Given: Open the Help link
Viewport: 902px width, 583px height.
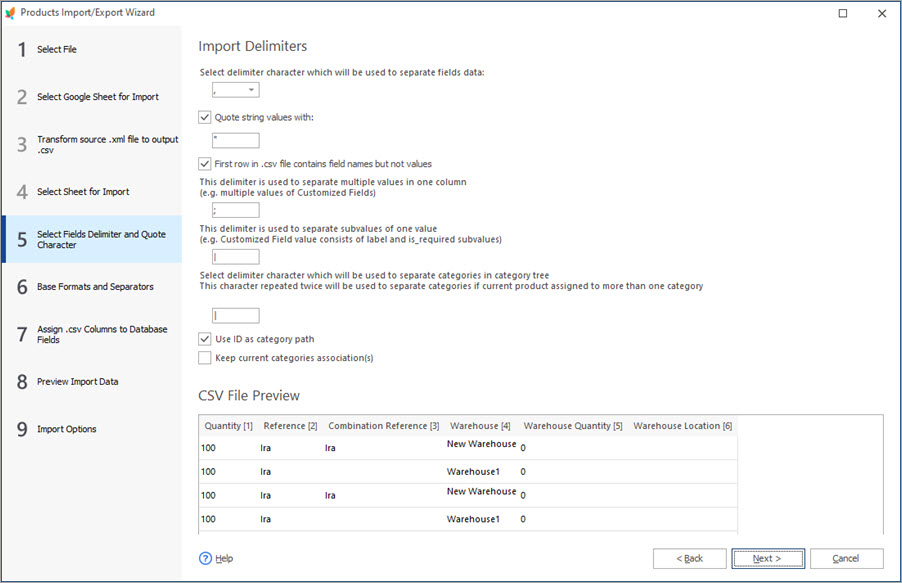Looking at the screenshot, I should [x=224, y=558].
